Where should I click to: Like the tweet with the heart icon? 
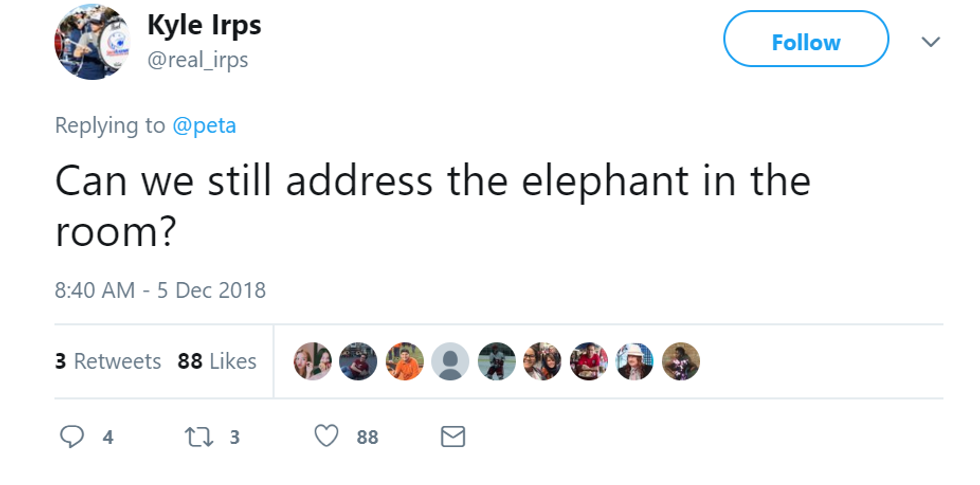click(326, 436)
